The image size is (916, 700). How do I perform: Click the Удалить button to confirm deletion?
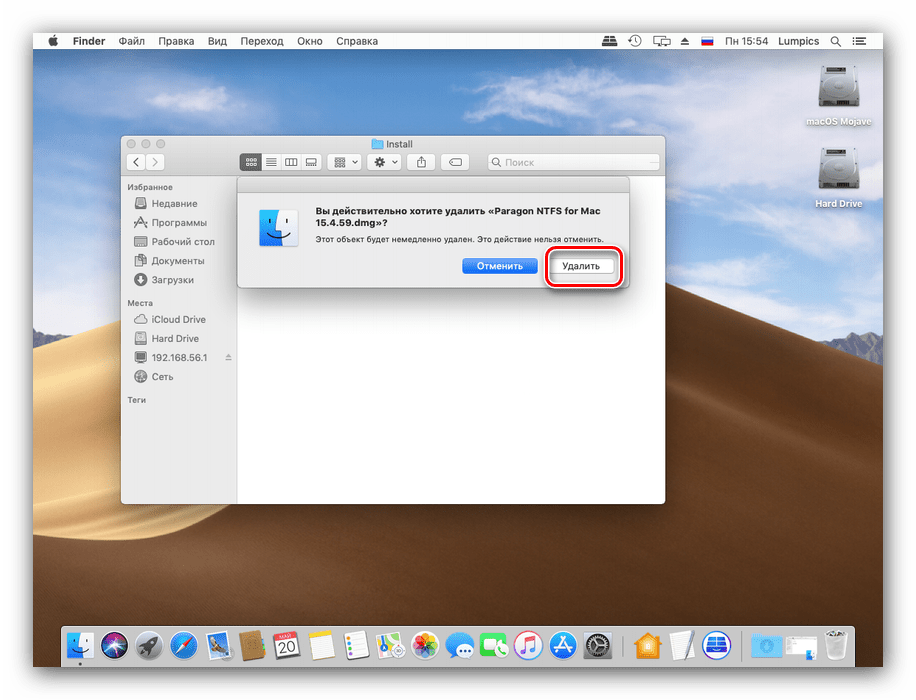[x=581, y=266]
